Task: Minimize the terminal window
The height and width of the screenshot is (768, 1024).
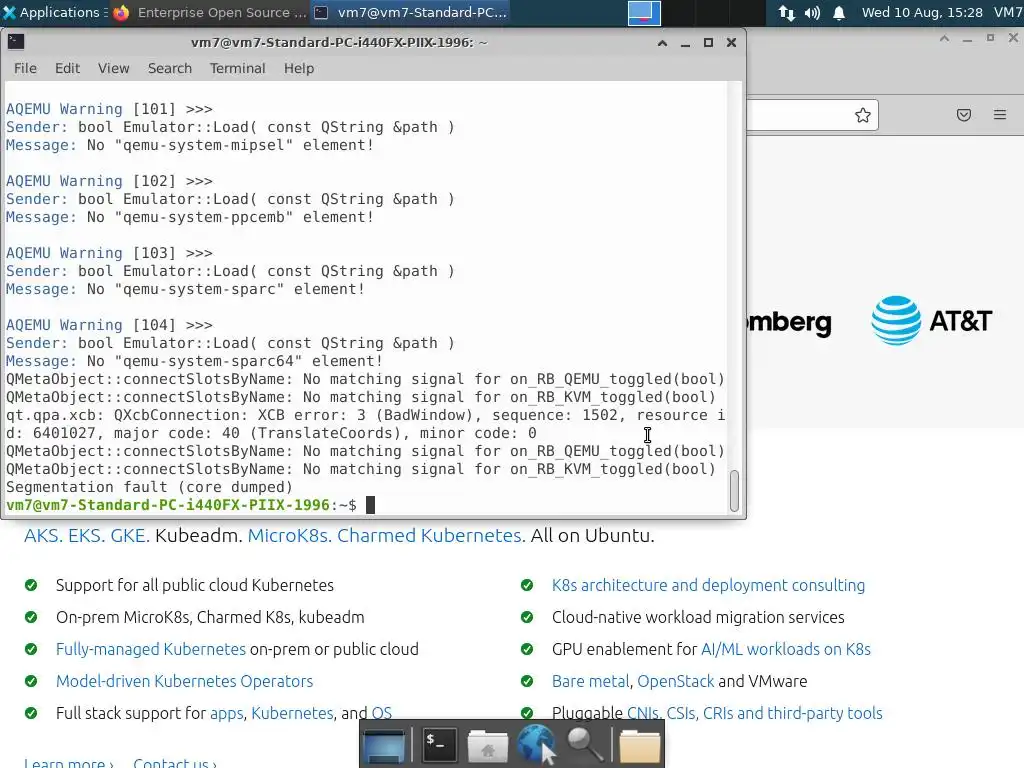Action: [685, 42]
